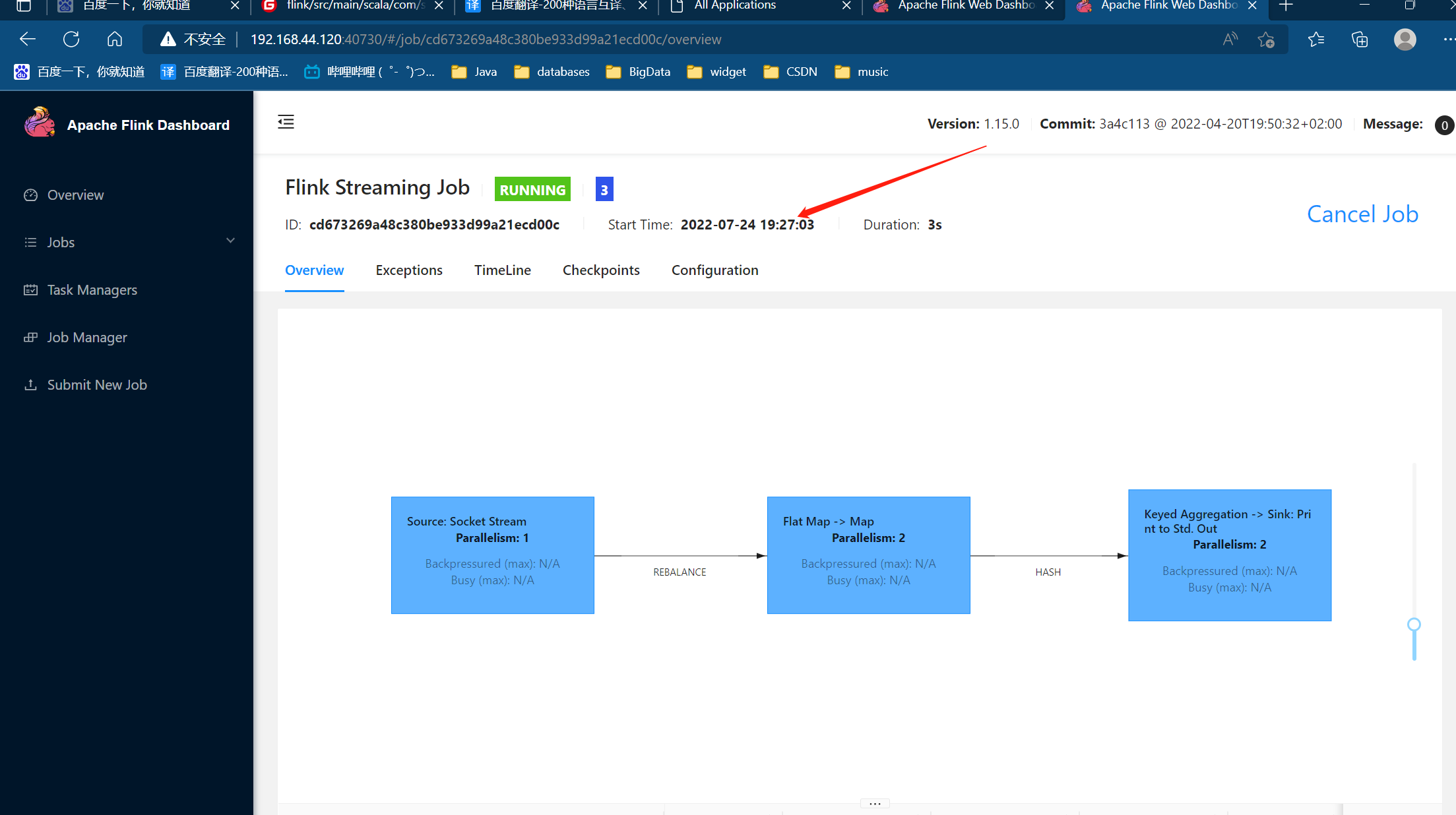
Task: Click the Apache Flink squirrel logo
Action: pyautogui.click(x=40, y=123)
